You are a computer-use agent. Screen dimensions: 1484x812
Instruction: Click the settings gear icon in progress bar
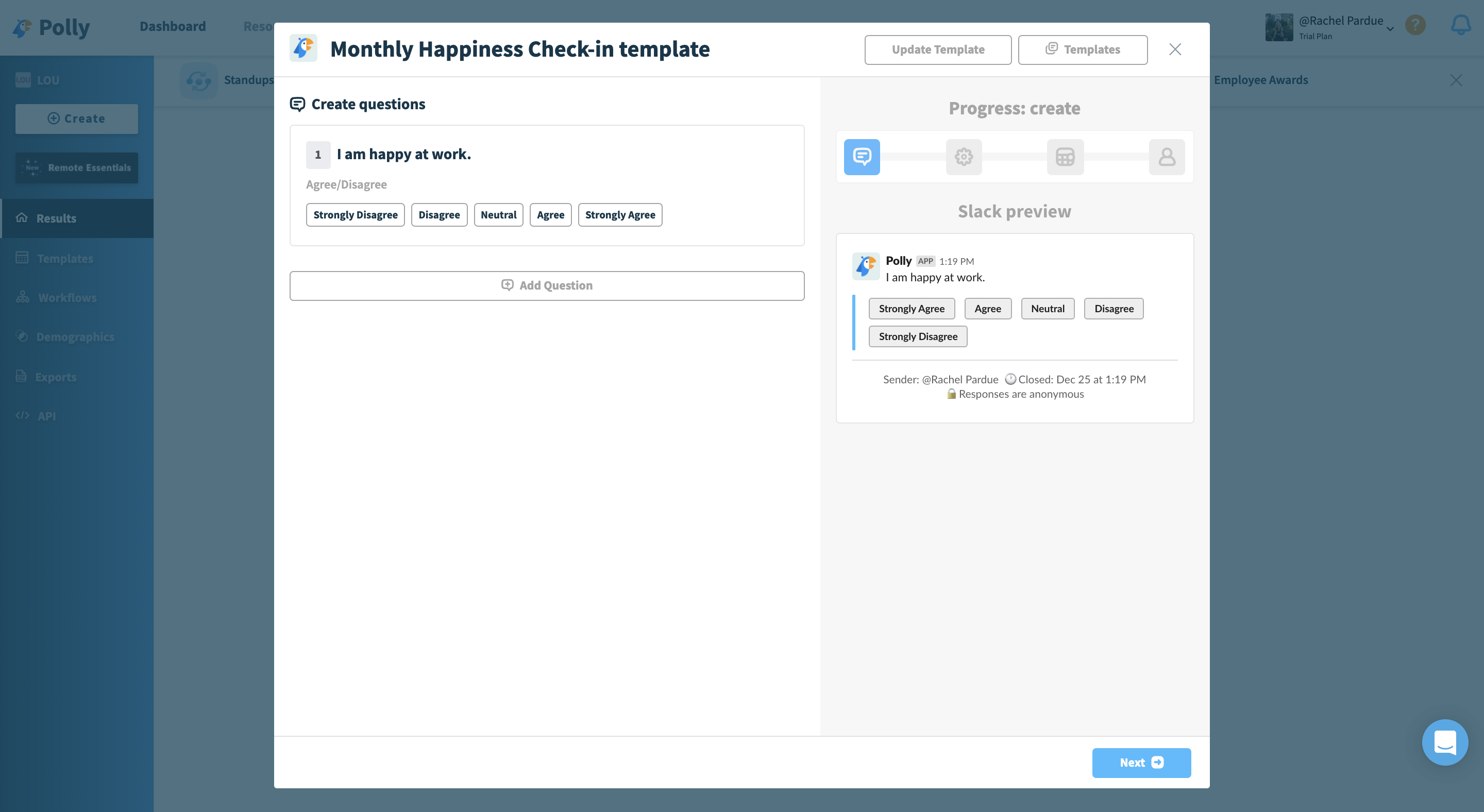[x=964, y=157]
